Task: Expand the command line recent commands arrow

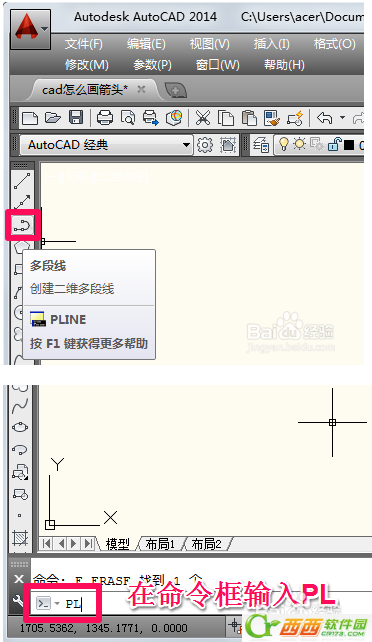Action: tap(57, 604)
